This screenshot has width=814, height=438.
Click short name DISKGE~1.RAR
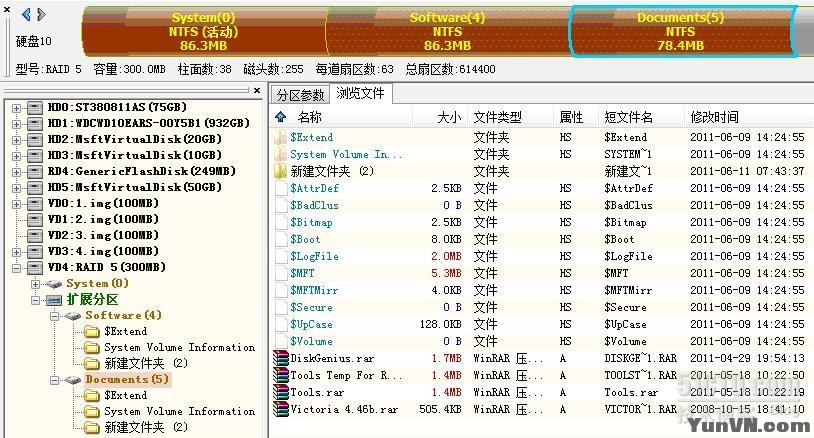coord(641,359)
